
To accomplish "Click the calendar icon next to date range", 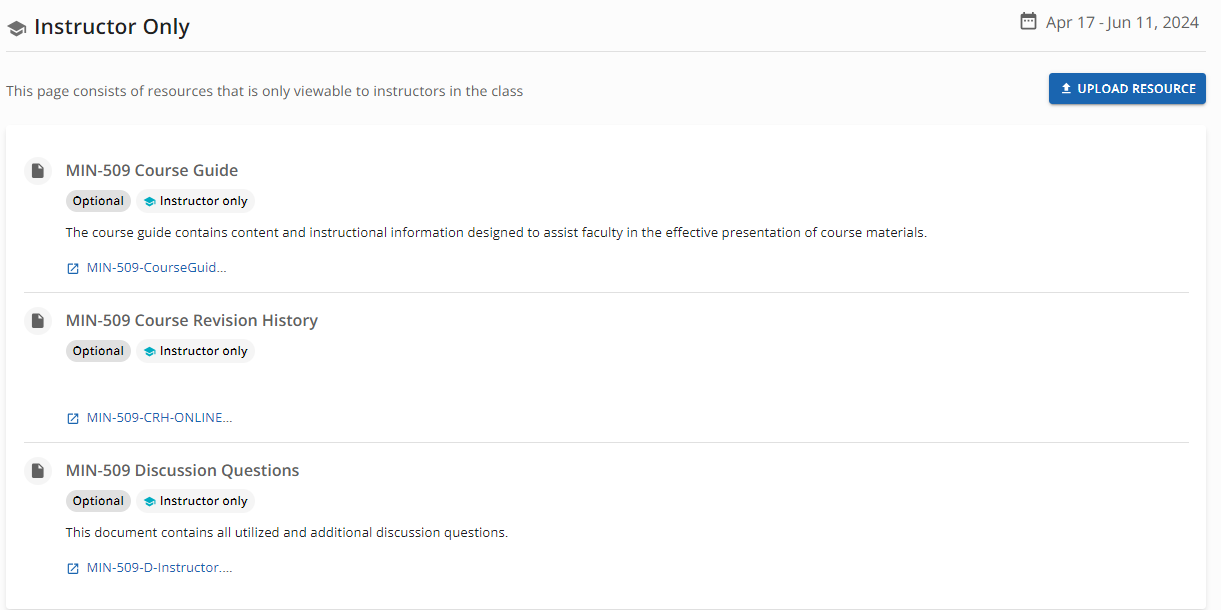I will point(1028,21).
